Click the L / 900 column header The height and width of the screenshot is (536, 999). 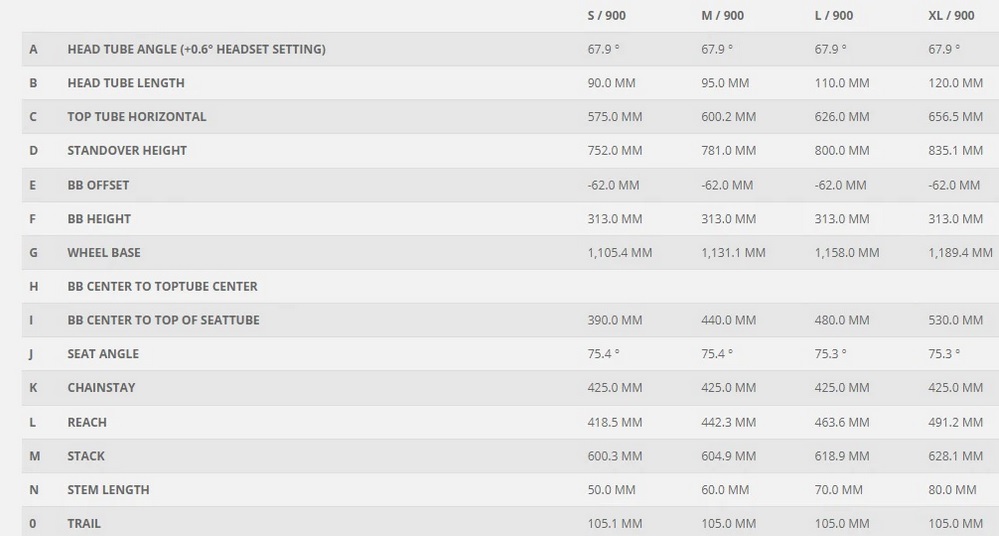[x=833, y=16]
